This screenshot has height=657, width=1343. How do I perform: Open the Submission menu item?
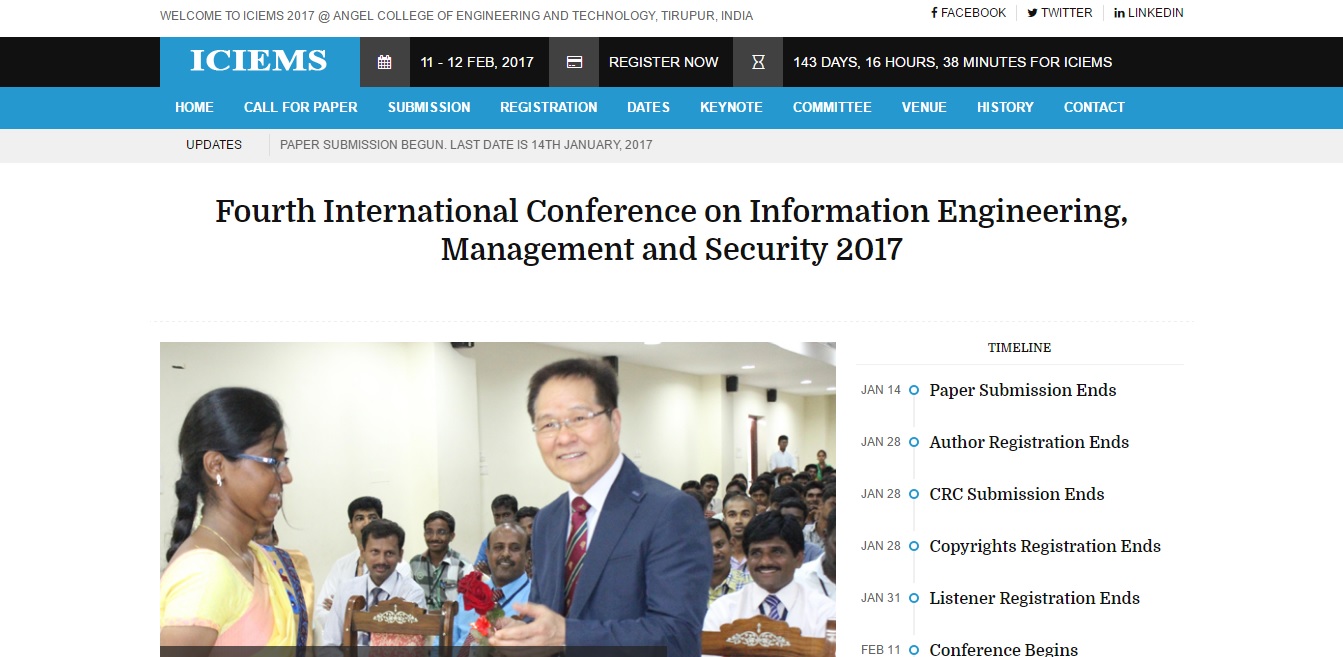(429, 107)
